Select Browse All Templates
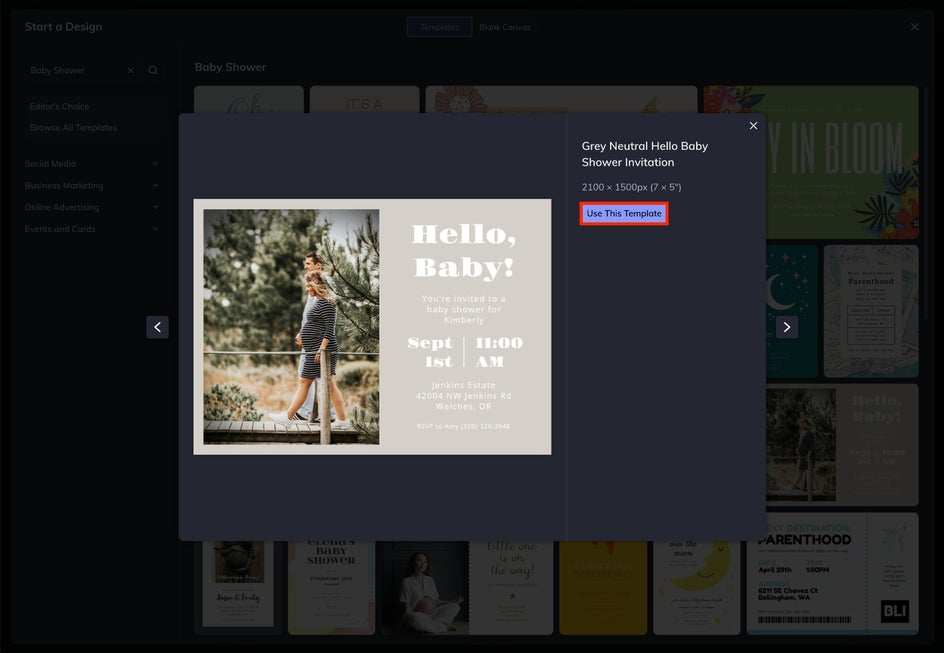Image resolution: width=944 pixels, height=653 pixels. pyautogui.click(x=95, y=128)
